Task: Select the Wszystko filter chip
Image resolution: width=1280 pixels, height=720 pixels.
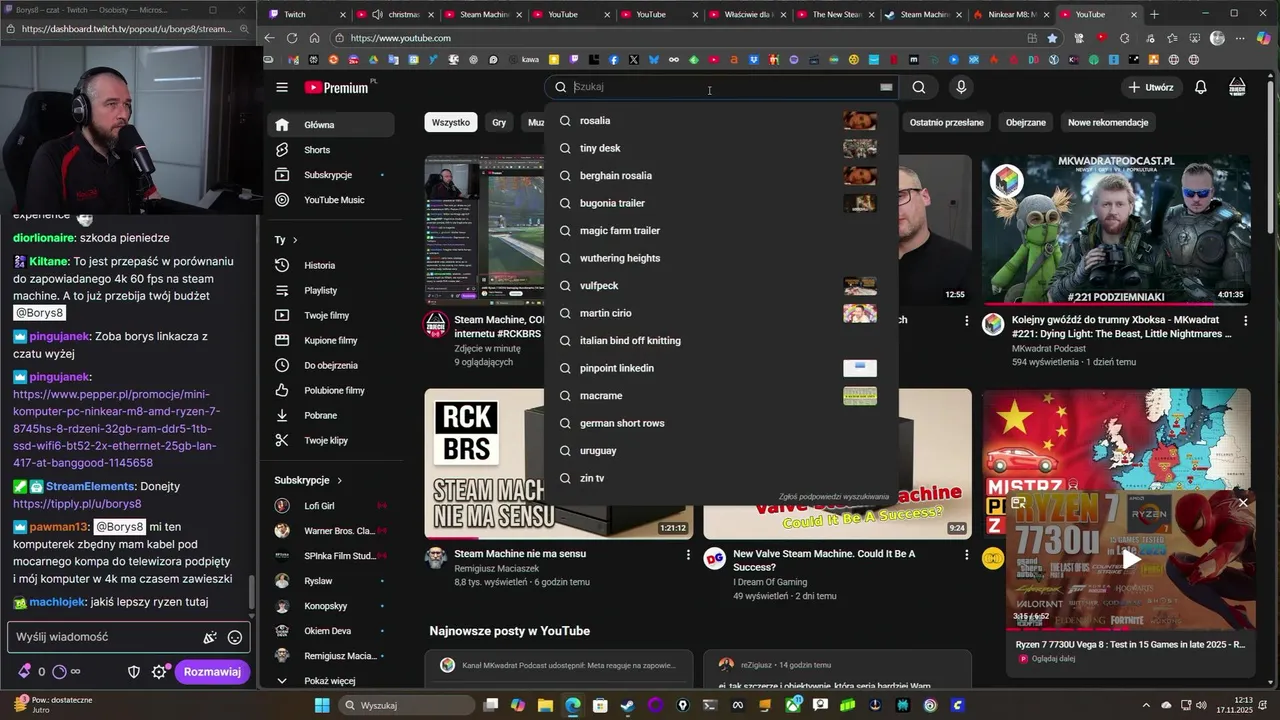Action: [x=451, y=122]
